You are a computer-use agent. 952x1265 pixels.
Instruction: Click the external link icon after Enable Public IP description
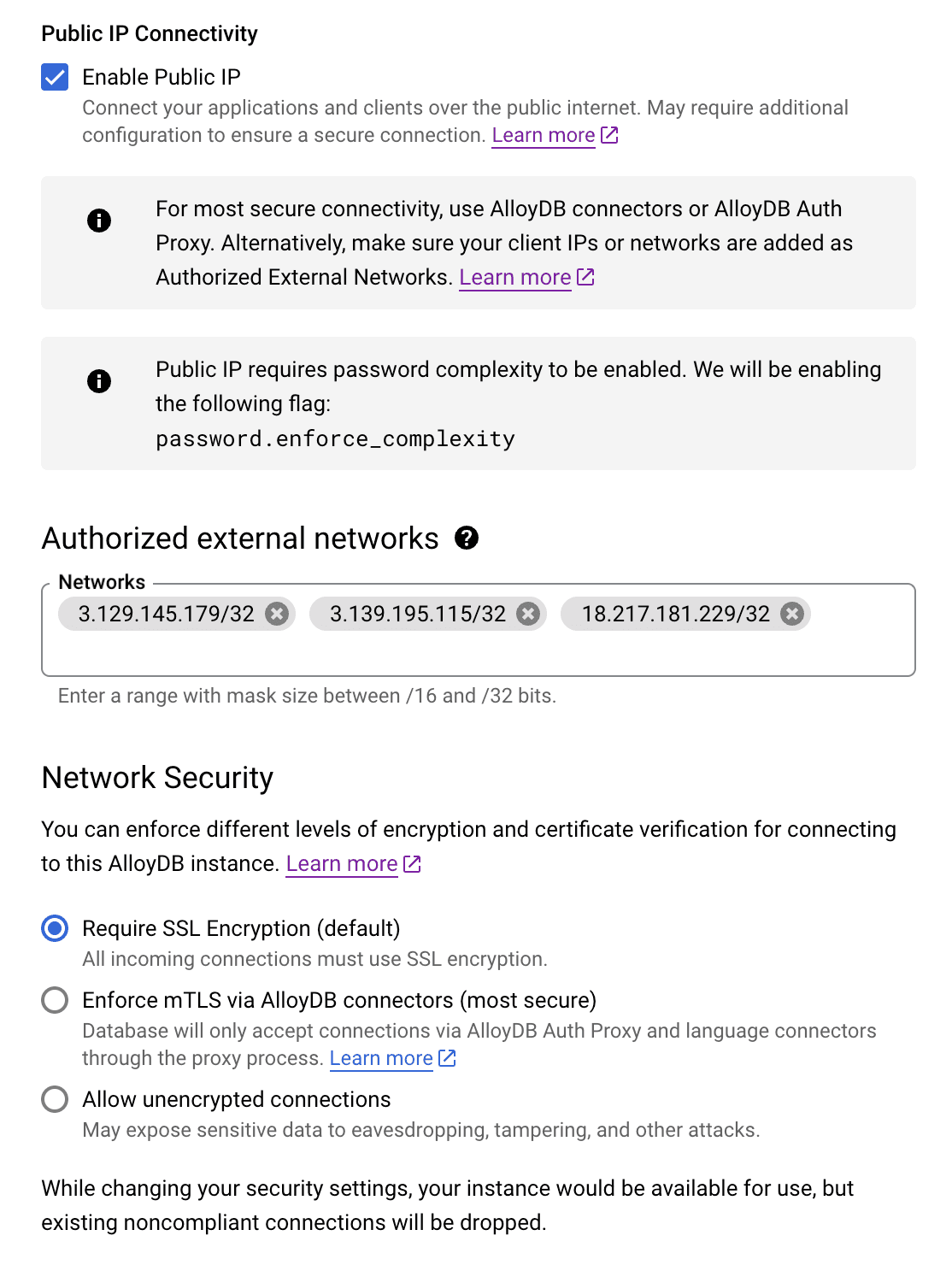[609, 135]
